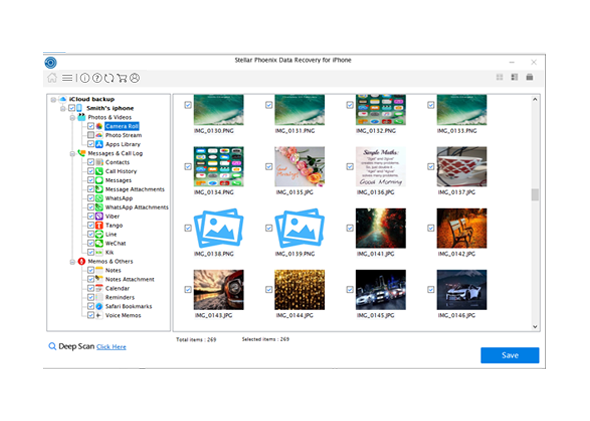The image size is (590, 421).
Task: Click the Calendar icon in tree
Action: [99, 288]
